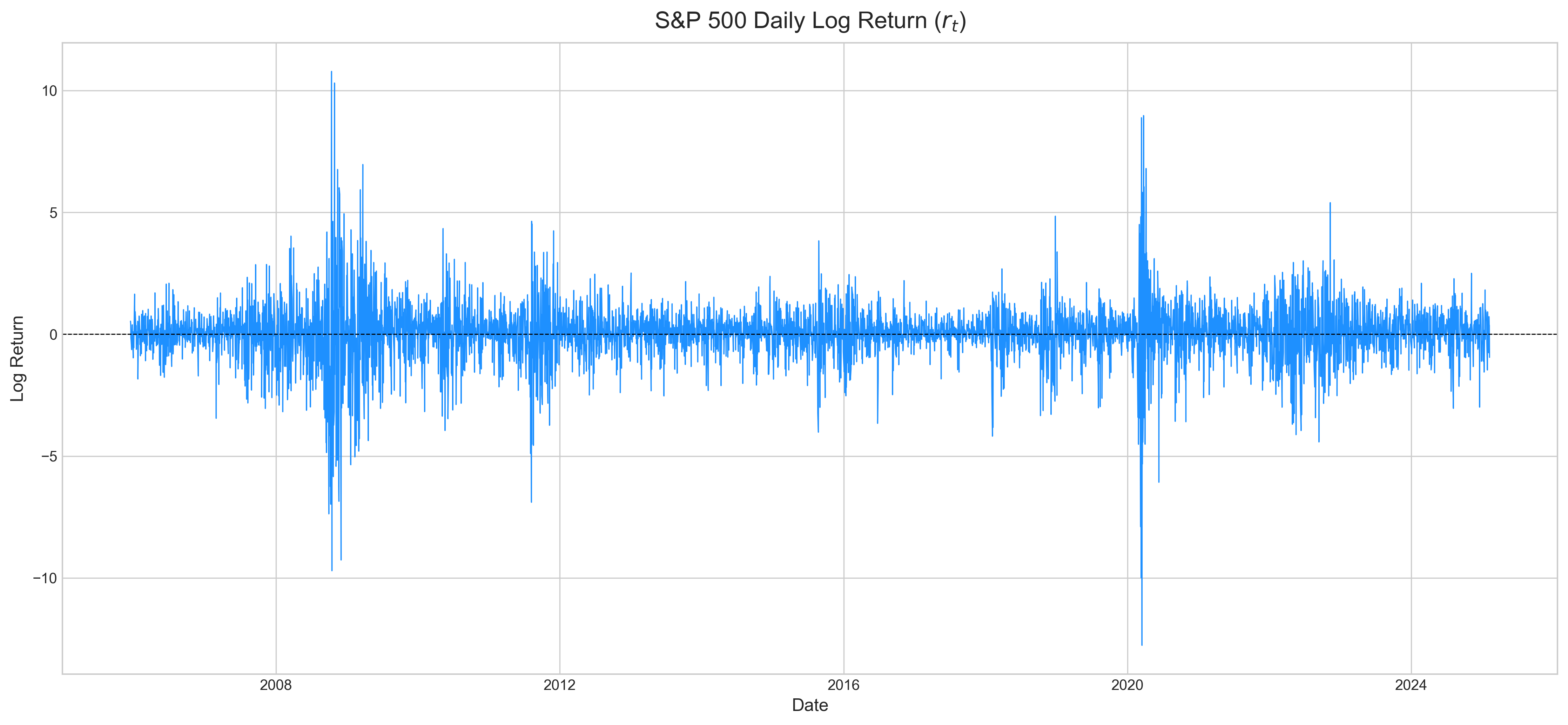Select the 2012 x-axis tick label
Image resolution: width=1568 pixels, height=725 pixels.
click(x=559, y=685)
